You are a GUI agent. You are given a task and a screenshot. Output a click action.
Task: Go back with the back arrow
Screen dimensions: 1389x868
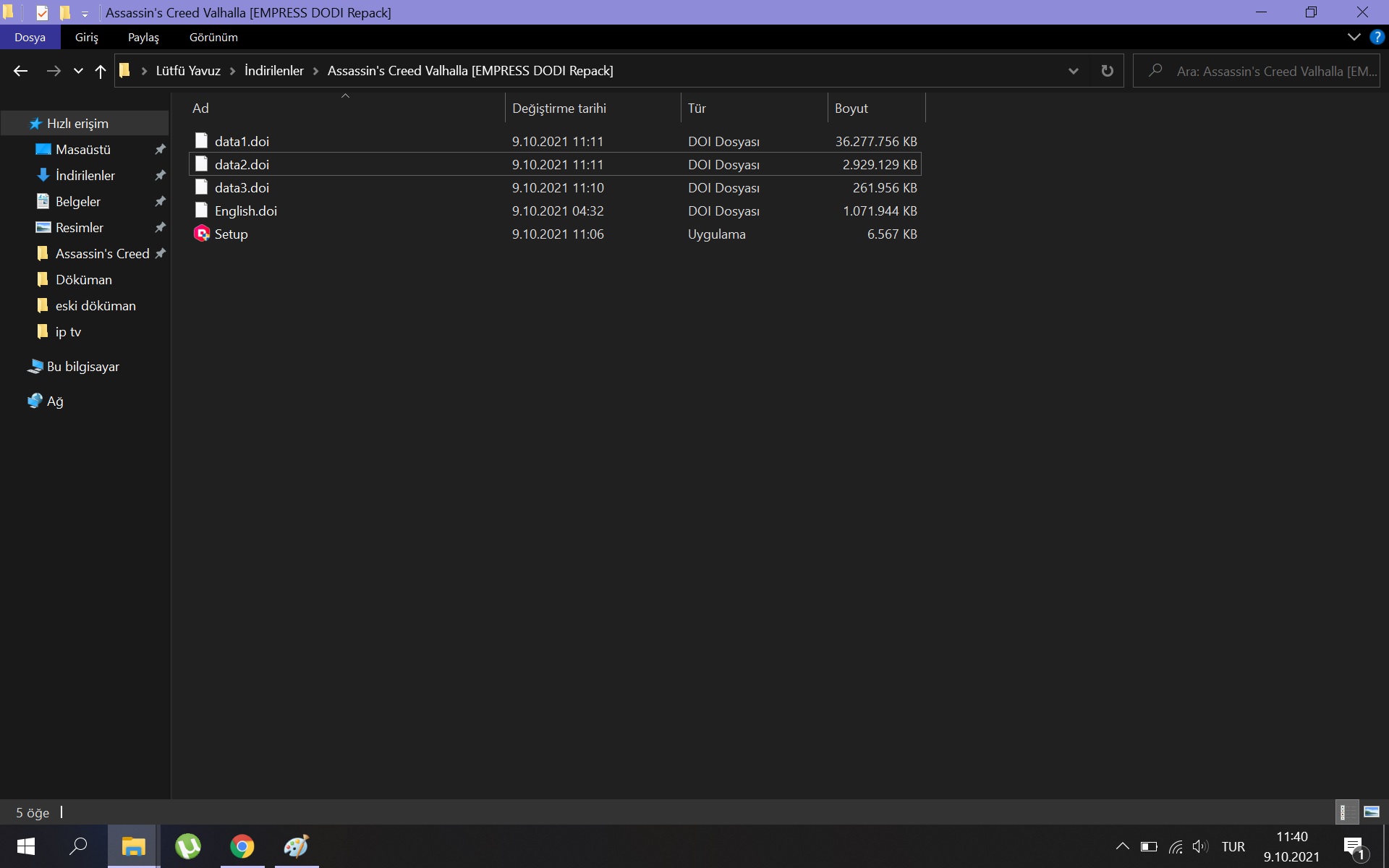coord(20,71)
